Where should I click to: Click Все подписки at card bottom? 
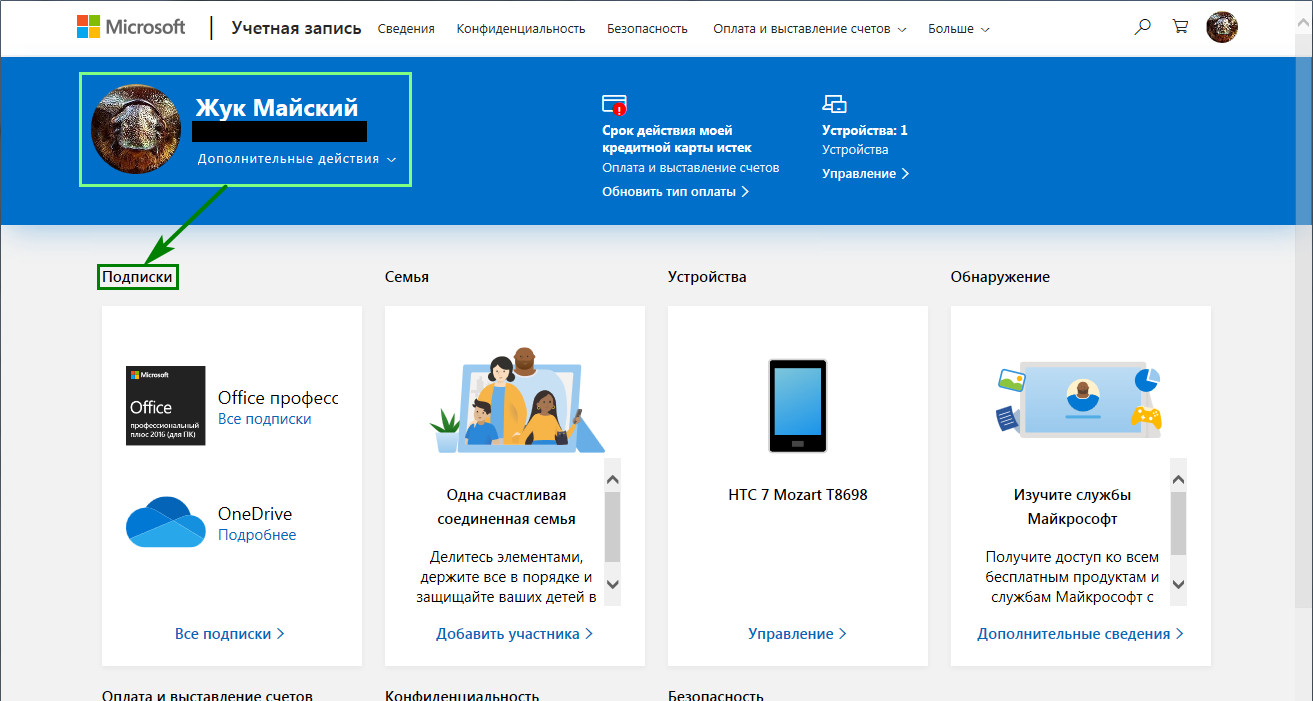coord(230,633)
